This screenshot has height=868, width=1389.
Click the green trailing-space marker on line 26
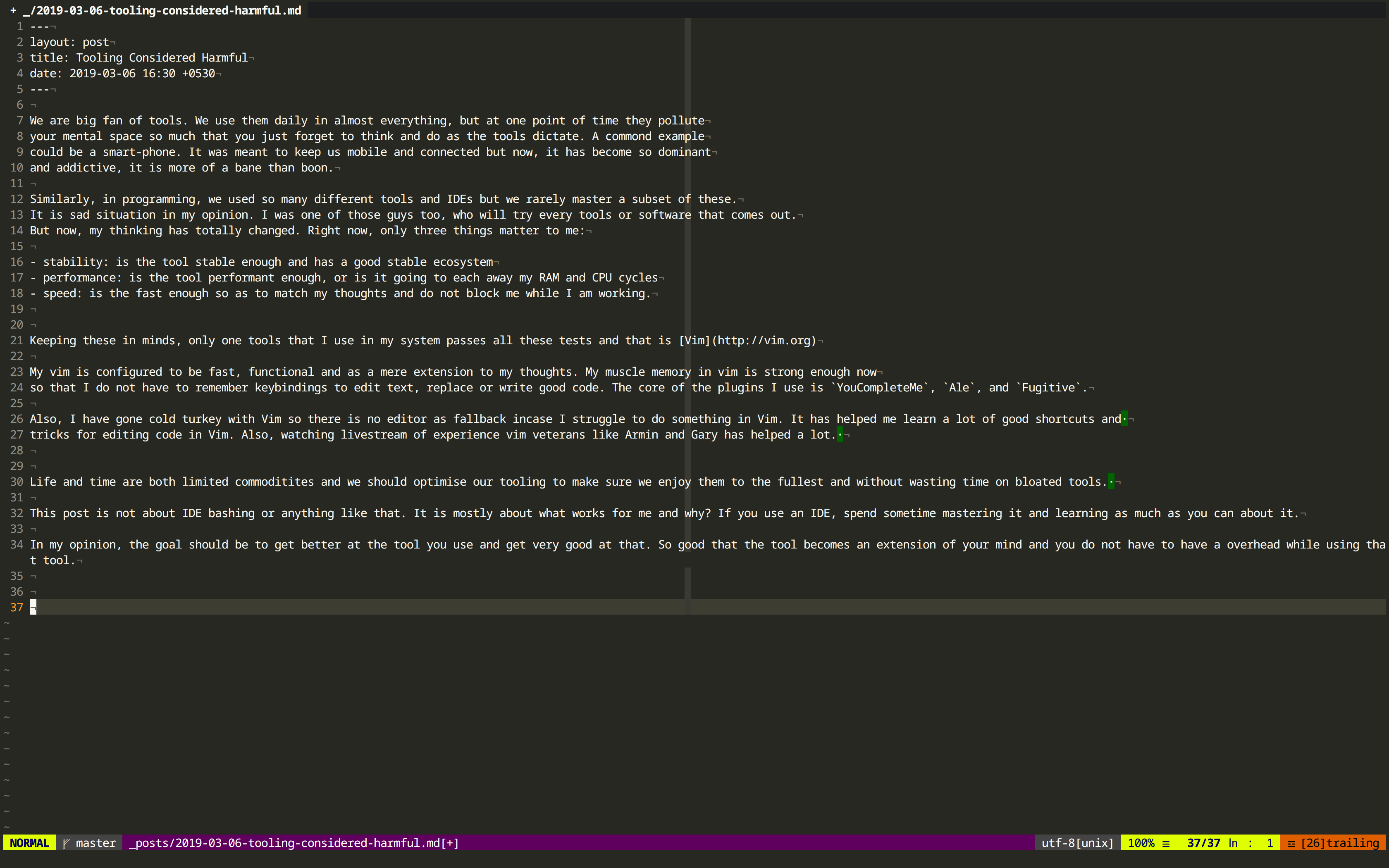pos(1124,419)
